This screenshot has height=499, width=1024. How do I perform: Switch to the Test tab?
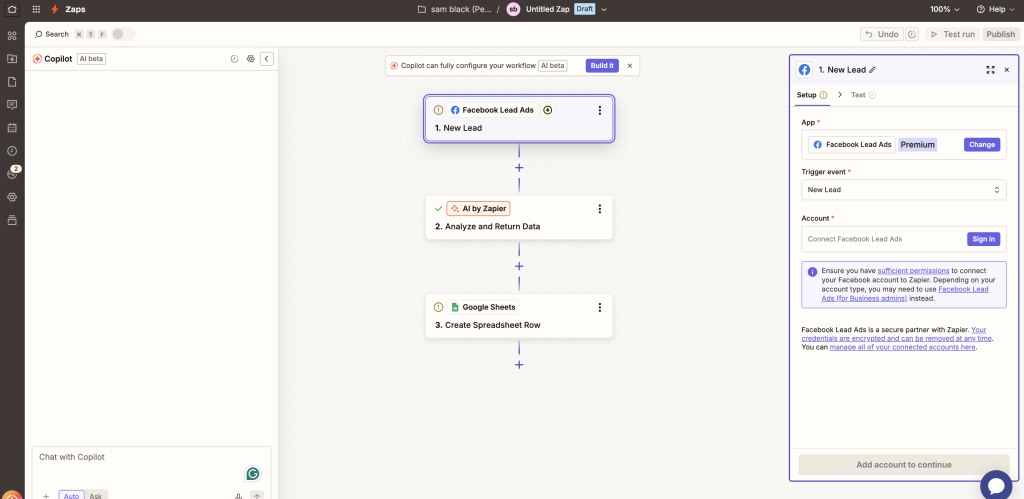(x=863, y=95)
